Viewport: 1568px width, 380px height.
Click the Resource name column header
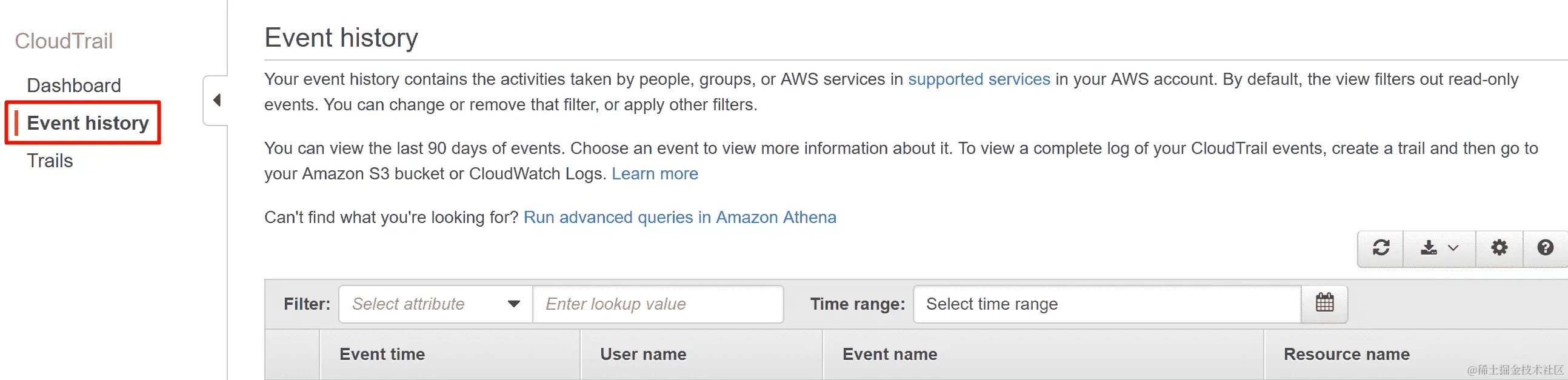(1346, 355)
